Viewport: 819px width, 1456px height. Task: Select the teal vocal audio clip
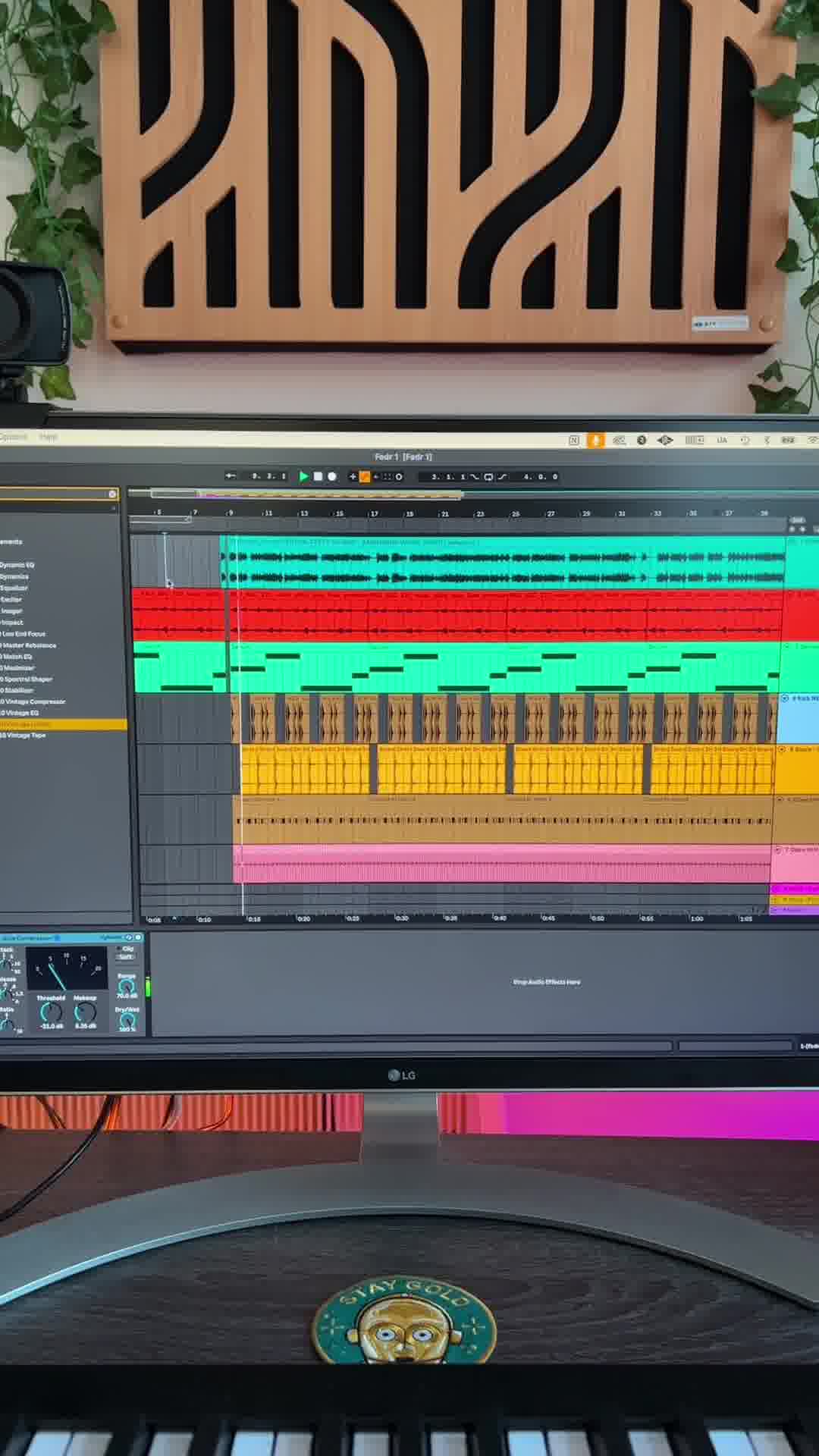tap(503, 563)
